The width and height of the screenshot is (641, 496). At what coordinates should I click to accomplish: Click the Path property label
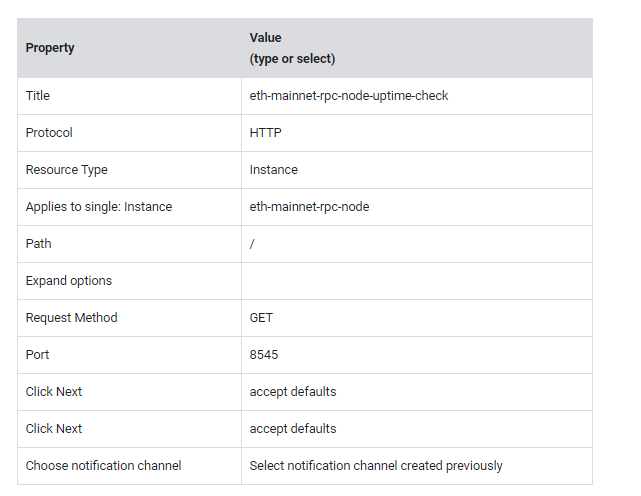[x=38, y=244]
